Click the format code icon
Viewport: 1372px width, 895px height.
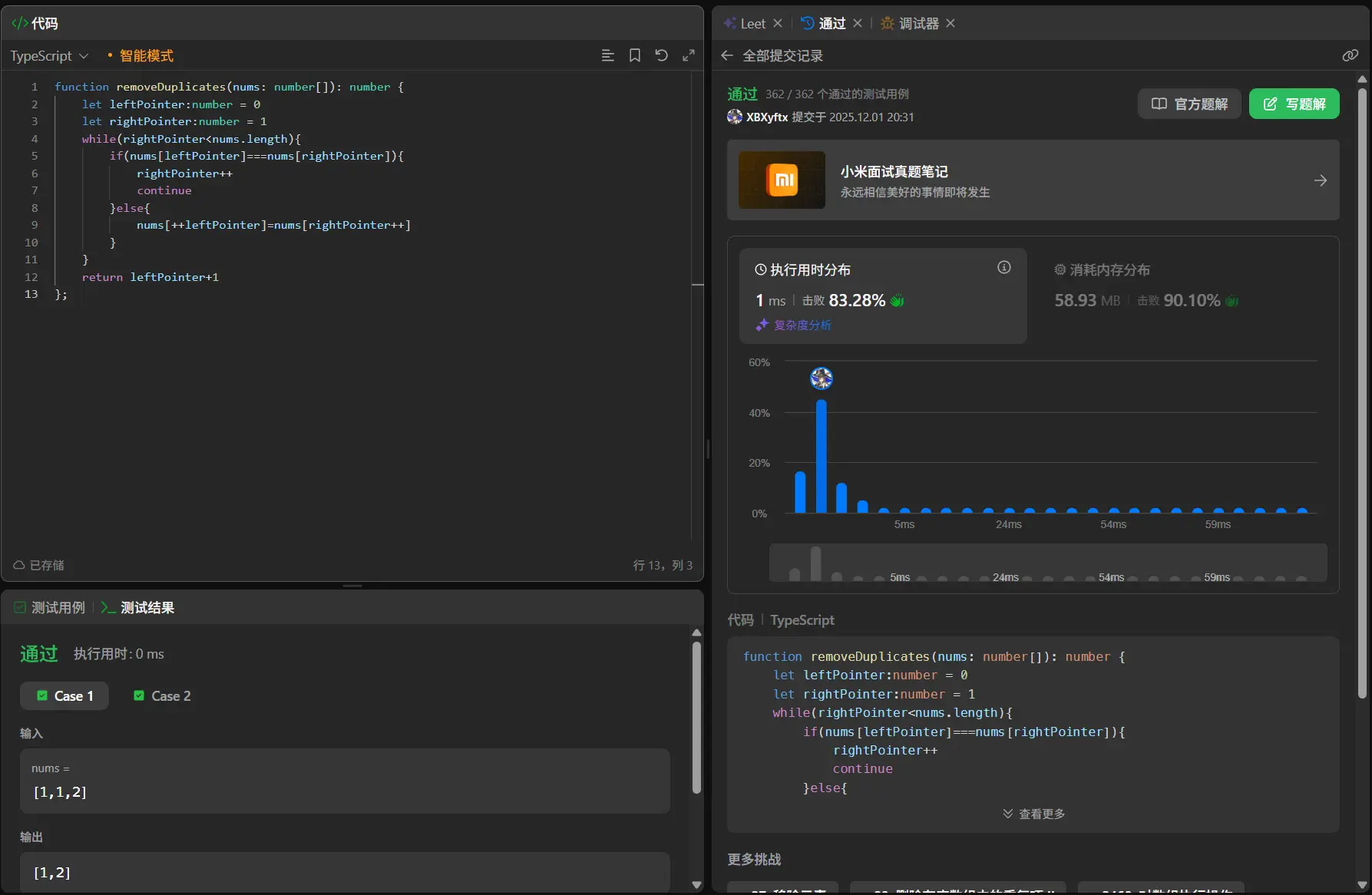[x=607, y=55]
